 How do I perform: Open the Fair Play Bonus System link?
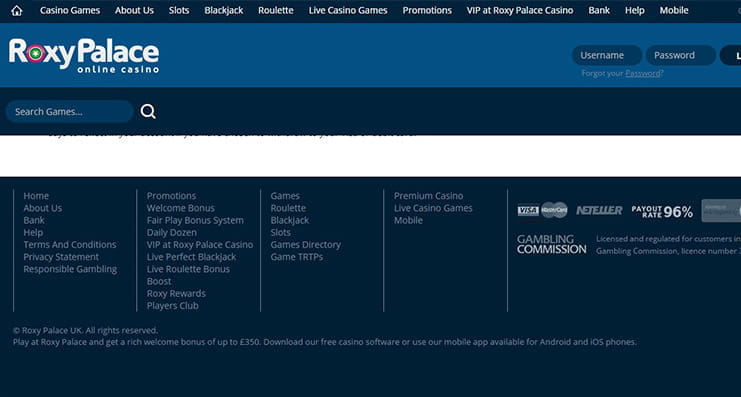pos(195,220)
